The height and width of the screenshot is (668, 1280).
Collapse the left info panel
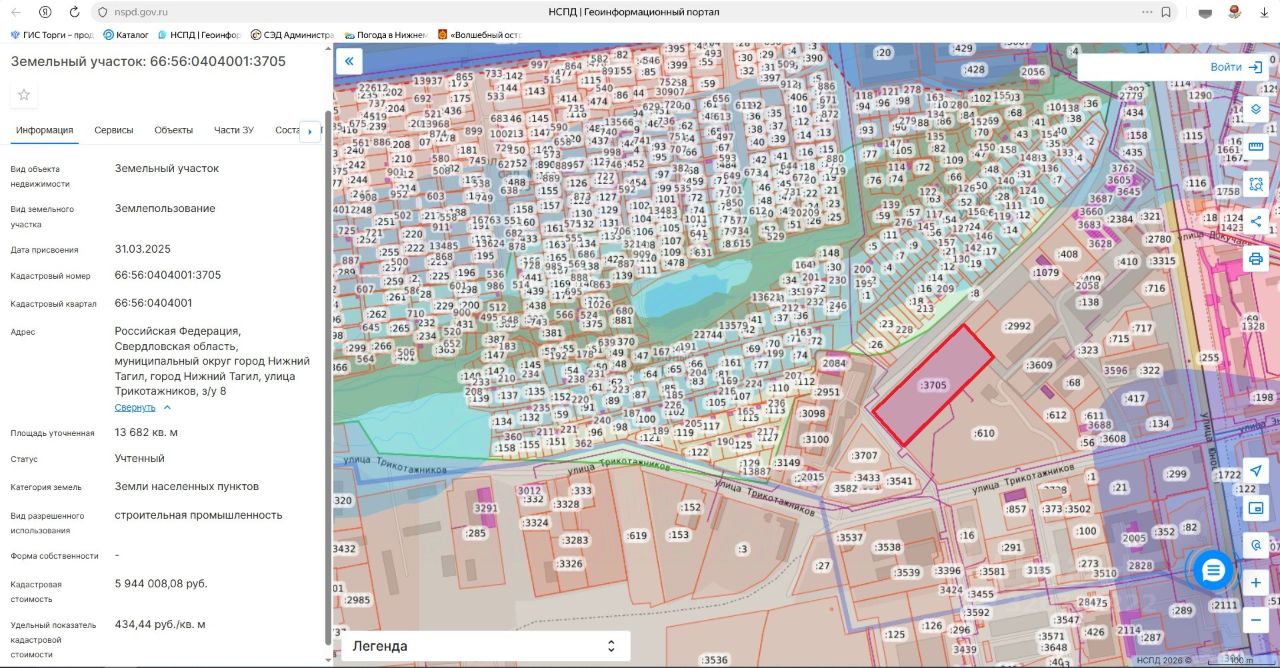(349, 61)
